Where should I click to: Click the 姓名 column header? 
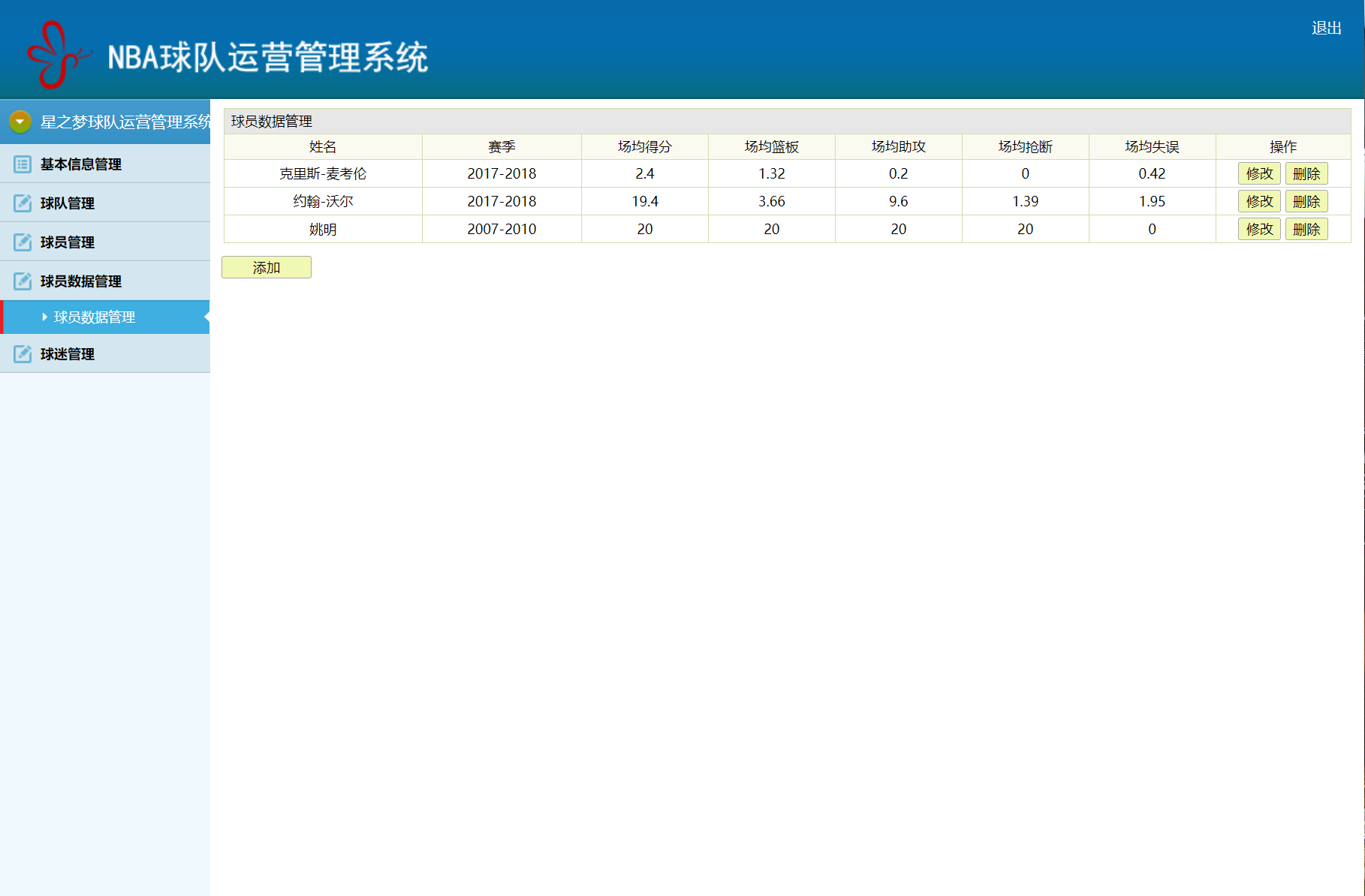click(323, 146)
